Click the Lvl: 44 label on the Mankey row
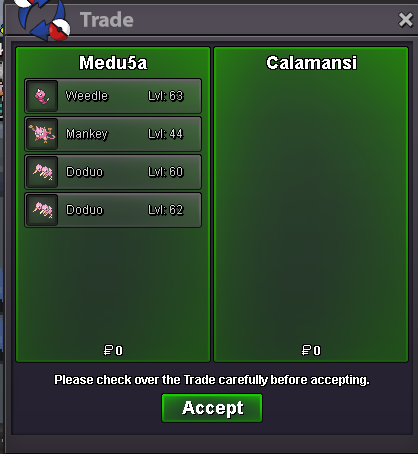The height and width of the screenshot is (454, 418). pyautogui.click(x=166, y=134)
